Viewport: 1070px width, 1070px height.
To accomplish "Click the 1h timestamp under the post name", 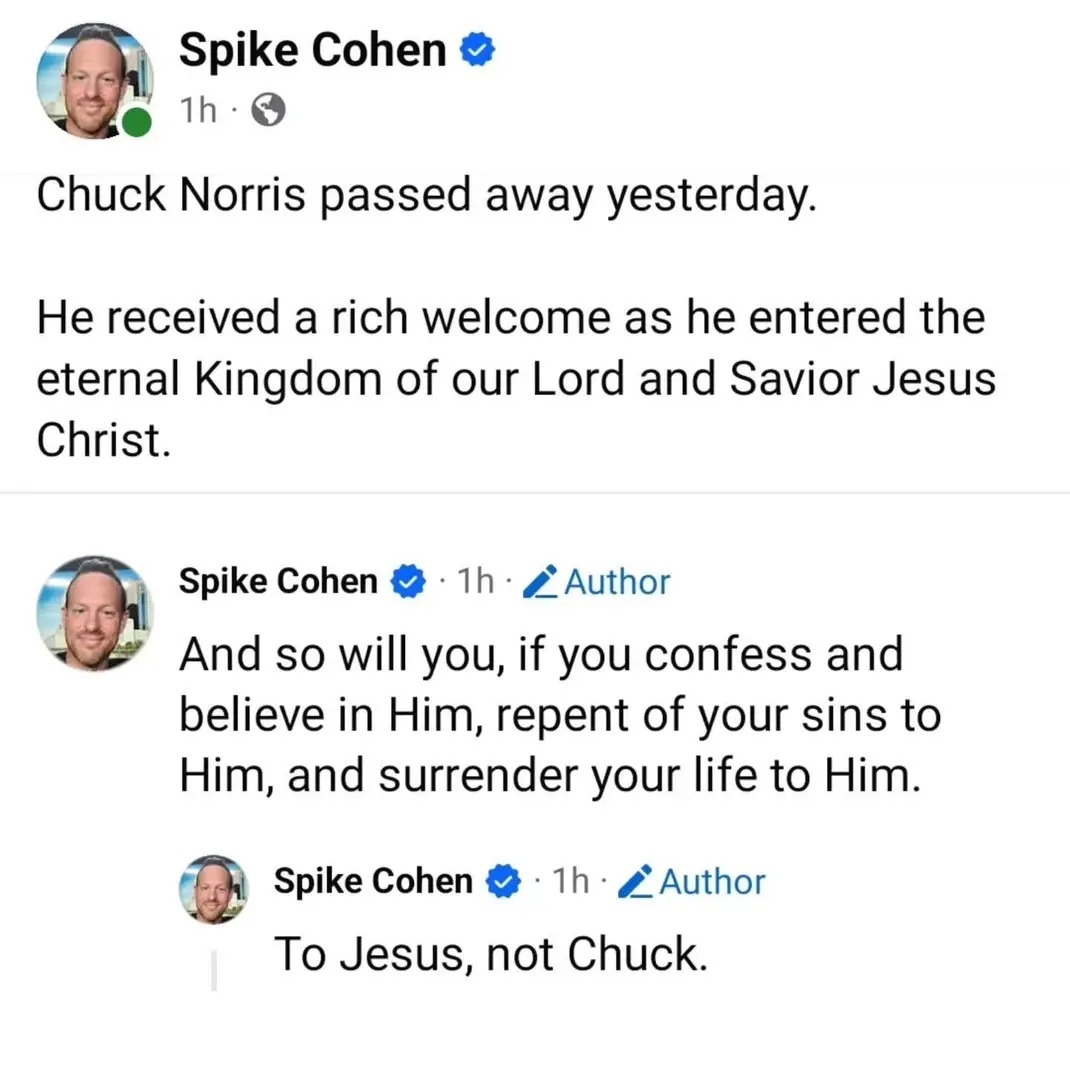I will [x=196, y=110].
